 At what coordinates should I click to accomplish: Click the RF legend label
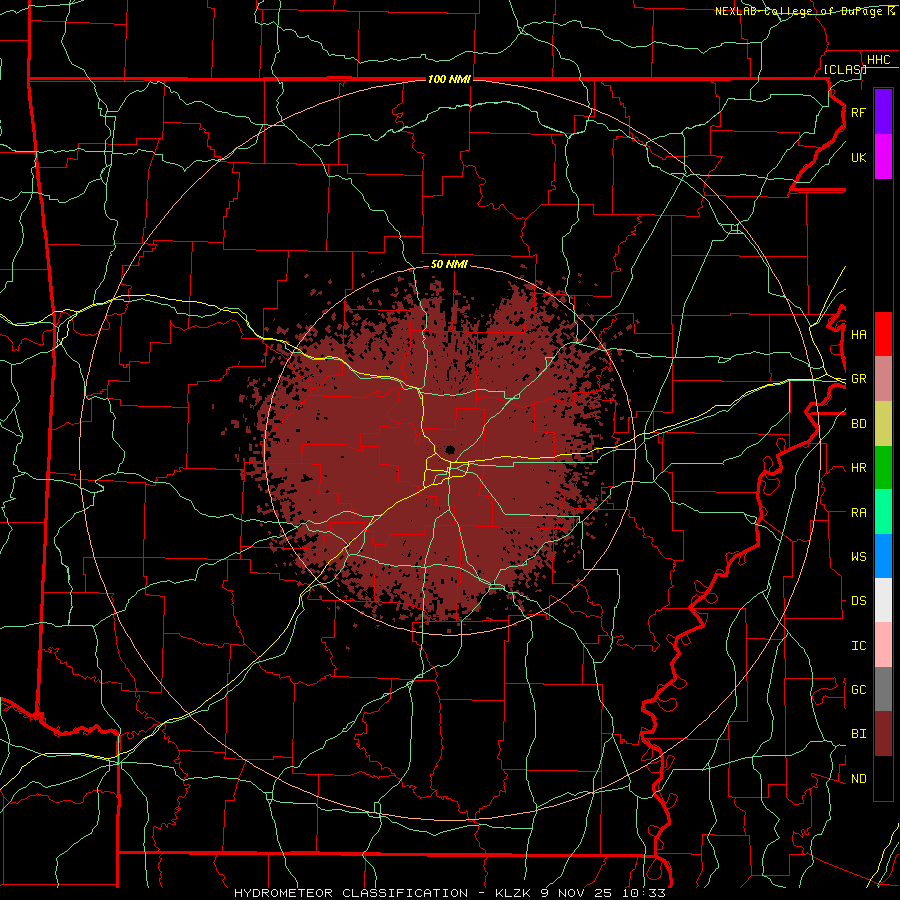858,112
